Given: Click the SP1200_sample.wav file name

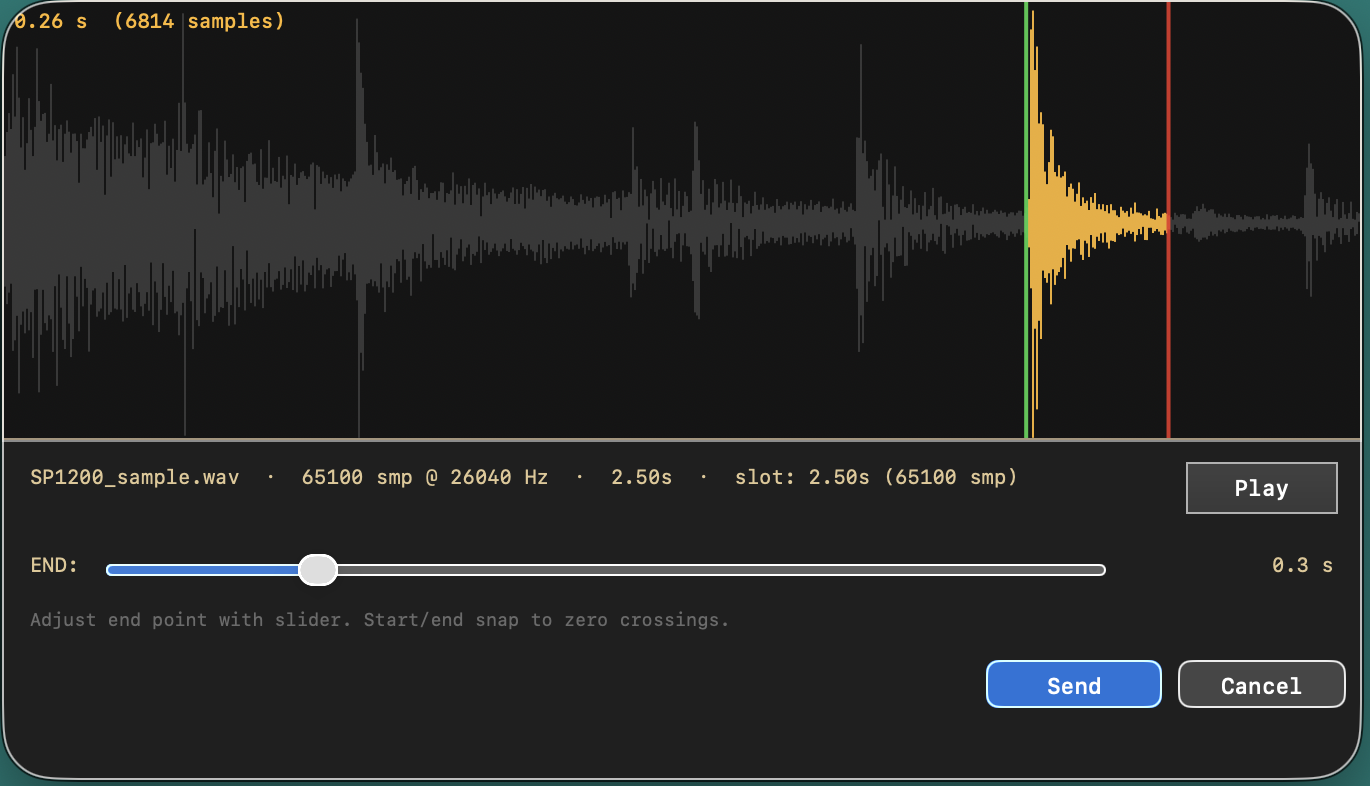Looking at the screenshot, I should [x=135, y=477].
